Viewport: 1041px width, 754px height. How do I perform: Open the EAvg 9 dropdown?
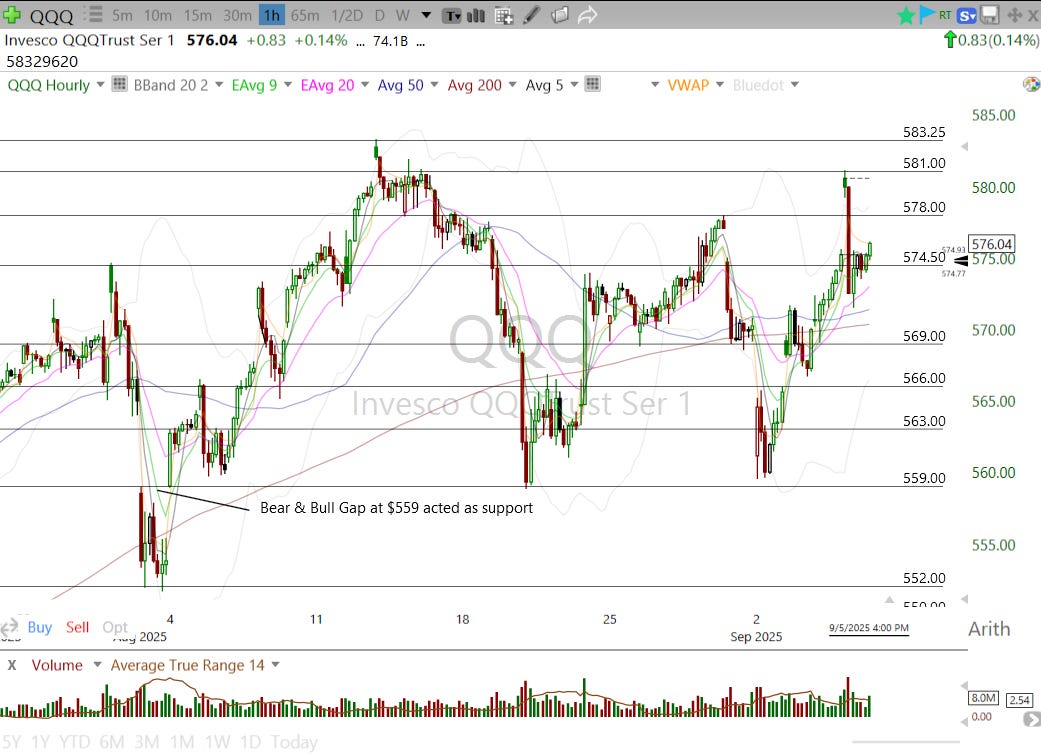pos(287,84)
